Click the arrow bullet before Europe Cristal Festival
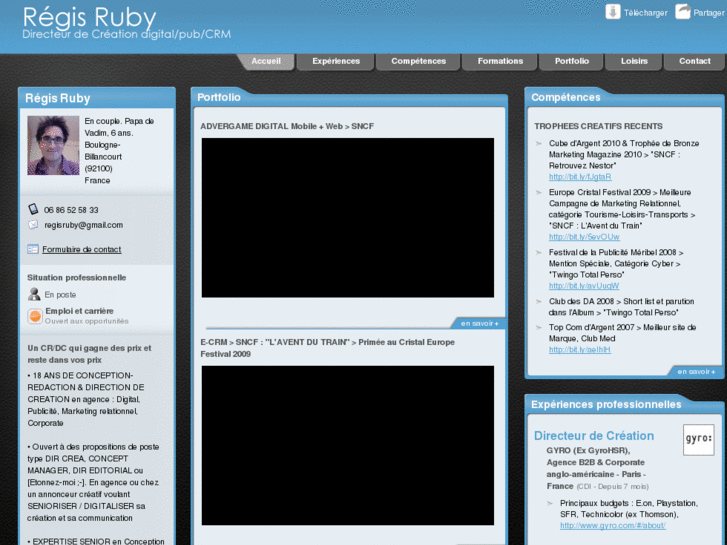 click(539, 192)
